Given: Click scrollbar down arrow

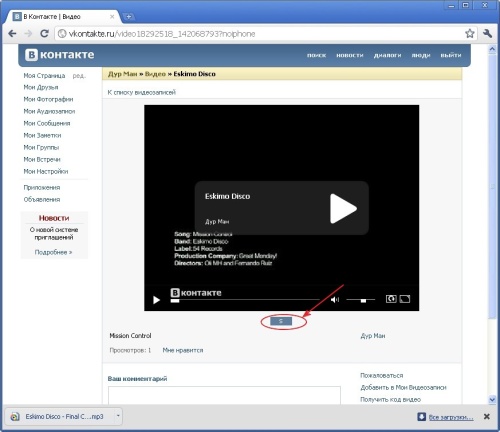Looking at the screenshot, I should 492,399.
